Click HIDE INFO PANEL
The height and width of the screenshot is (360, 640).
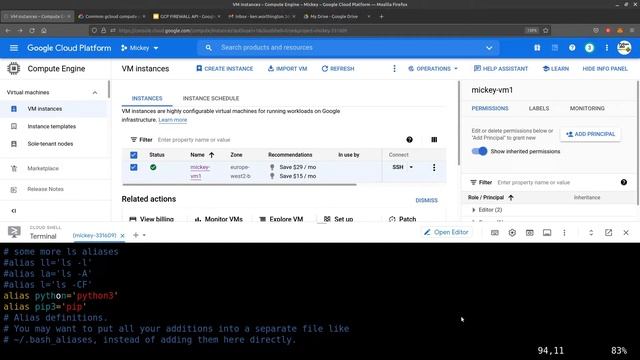tap(605, 69)
